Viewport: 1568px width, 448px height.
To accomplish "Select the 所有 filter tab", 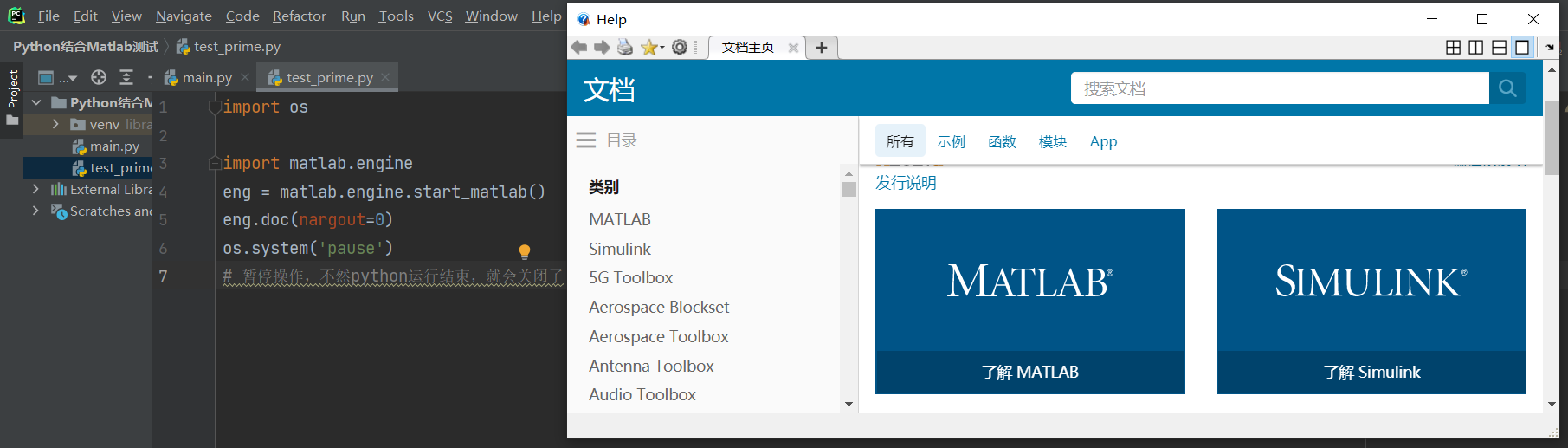I will tap(900, 141).
